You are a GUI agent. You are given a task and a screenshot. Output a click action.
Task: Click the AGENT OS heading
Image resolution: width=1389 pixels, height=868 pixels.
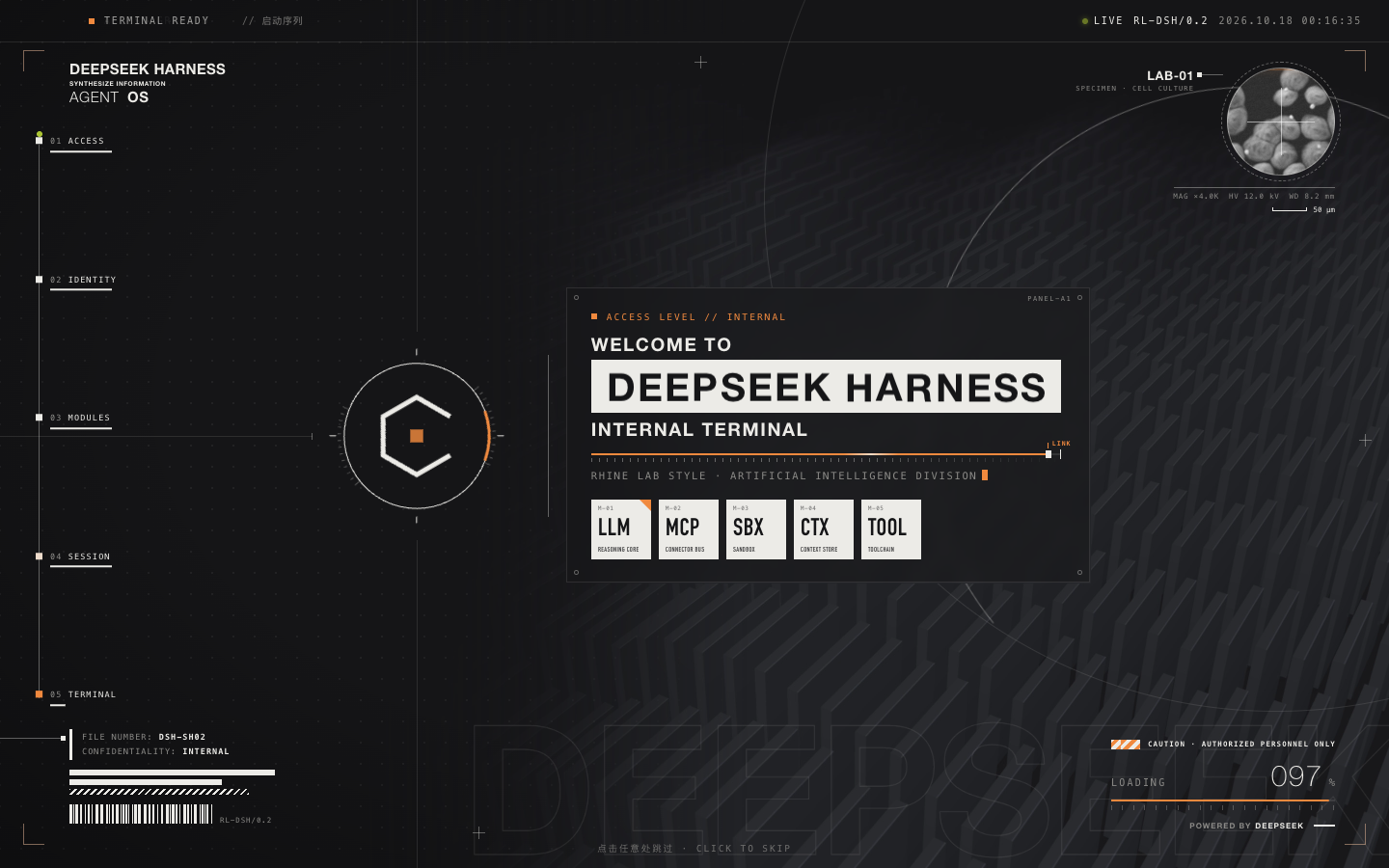109,97
